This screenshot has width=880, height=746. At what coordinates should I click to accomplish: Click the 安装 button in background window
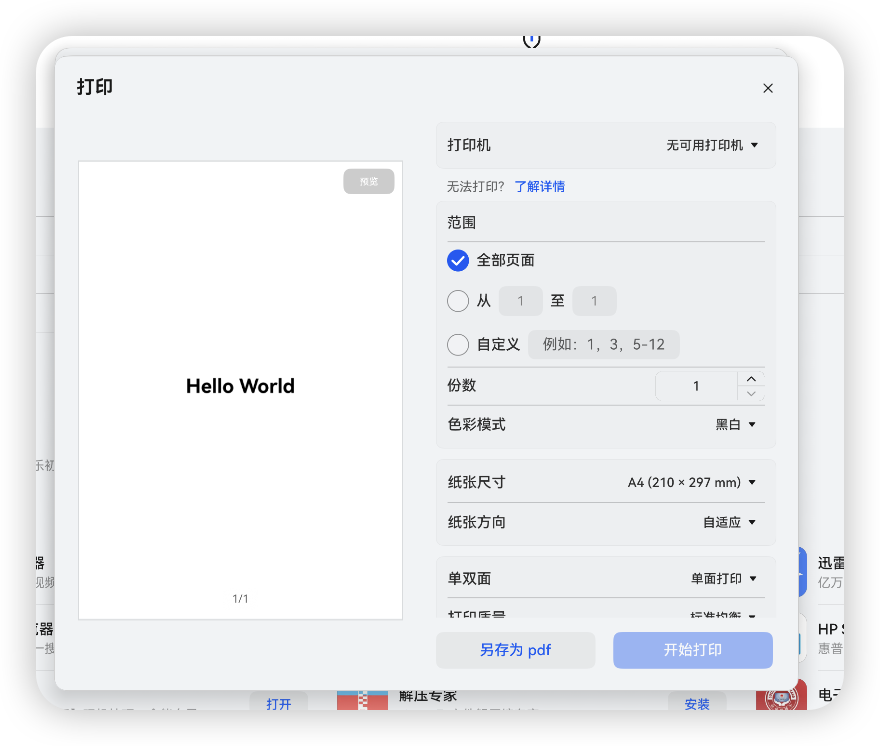(697, 703)
